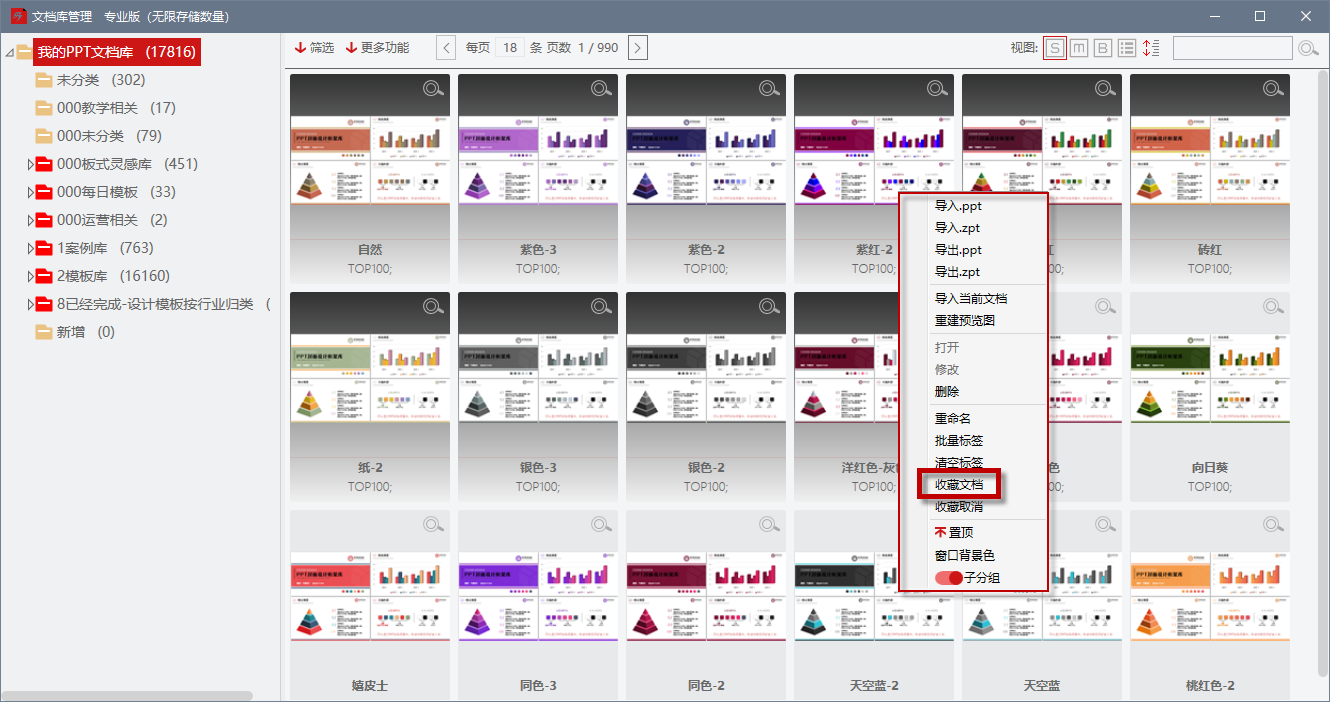Select the 我的PPT文档库 (17816) root
The width and height of the screenshot is (1330, 702).
tap(116, 52)
